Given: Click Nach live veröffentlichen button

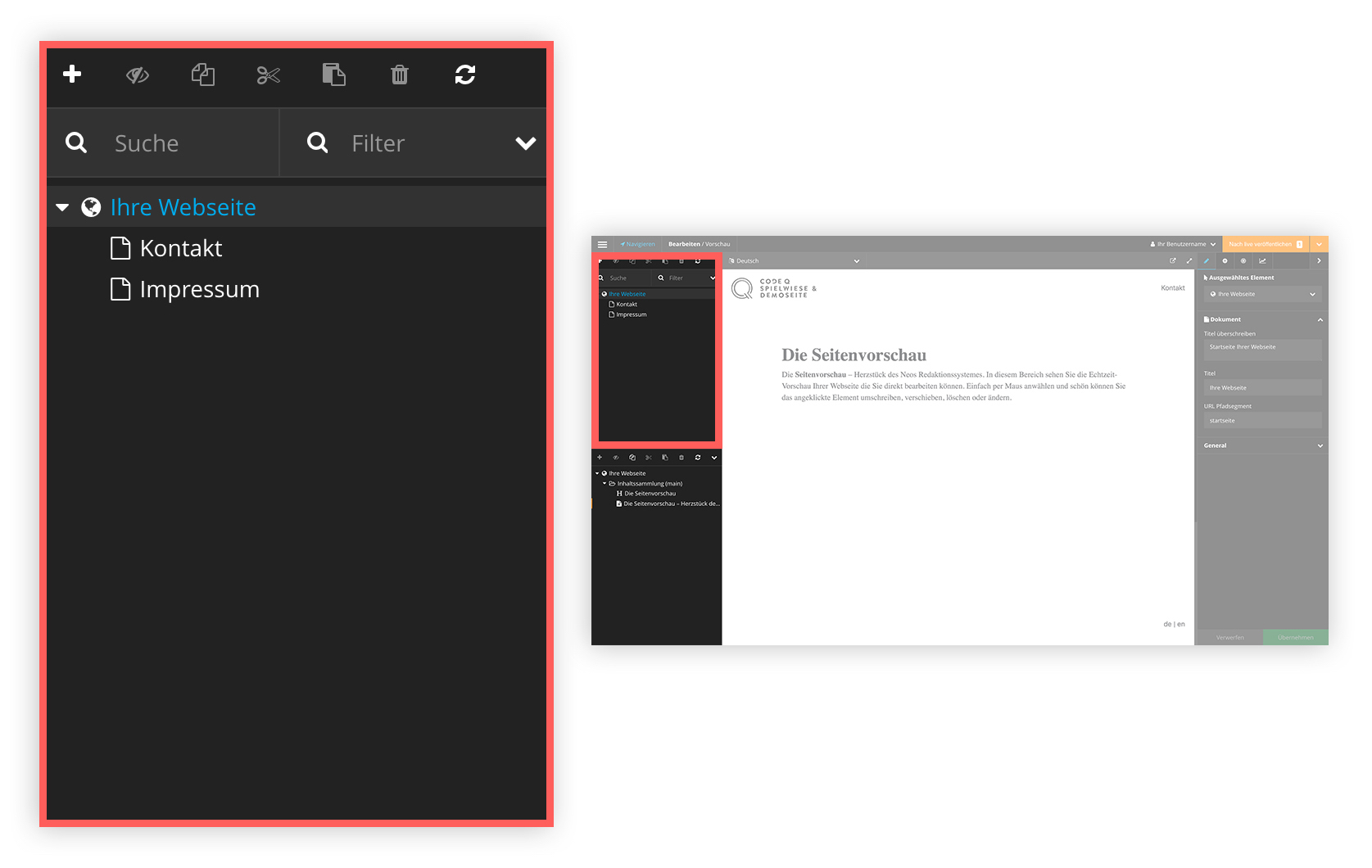Looking at the screenshot, I should coord(1266,244).
